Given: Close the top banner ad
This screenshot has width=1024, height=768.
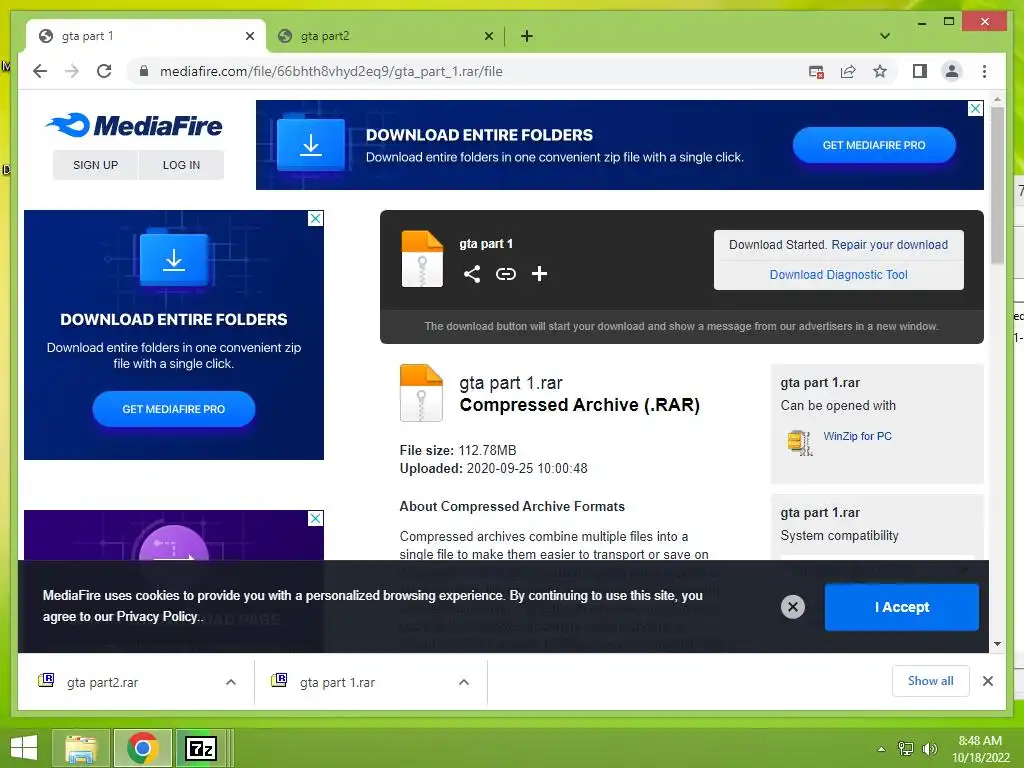Looking at the screenshot, I should (x=975, y=108).
